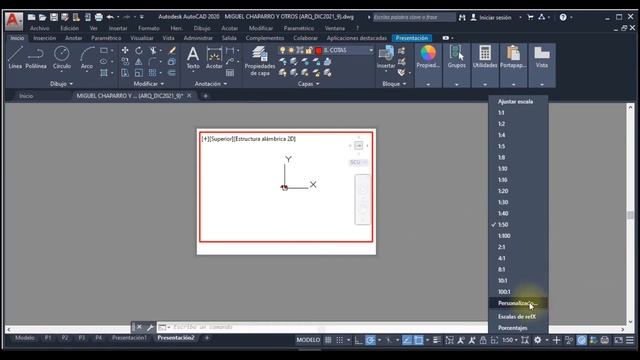Expand the Bloque panel dropdown
Screen dimensions: 640x360
pos(394,84)
